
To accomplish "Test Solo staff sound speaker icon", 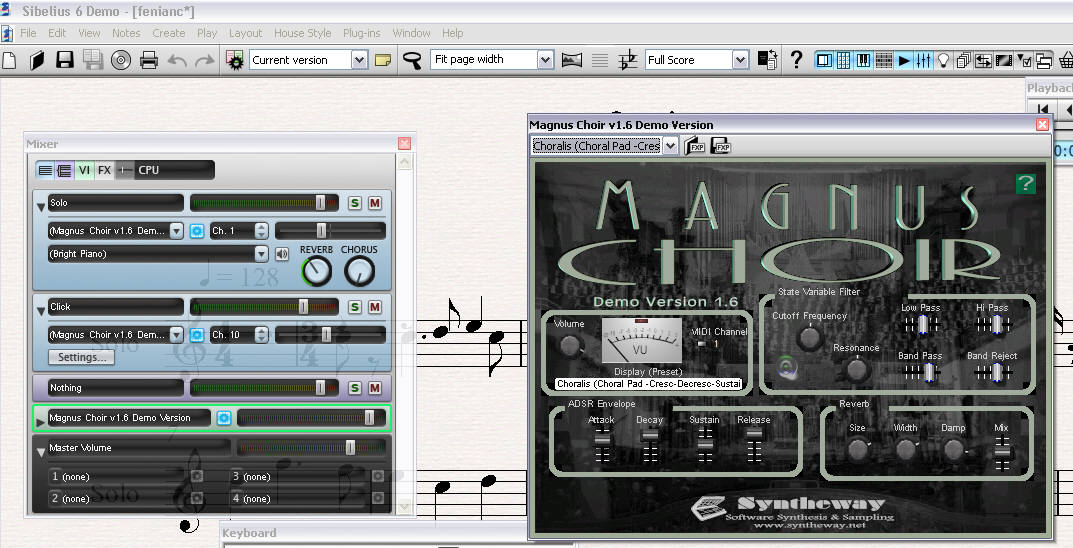I will pos(282,255).
